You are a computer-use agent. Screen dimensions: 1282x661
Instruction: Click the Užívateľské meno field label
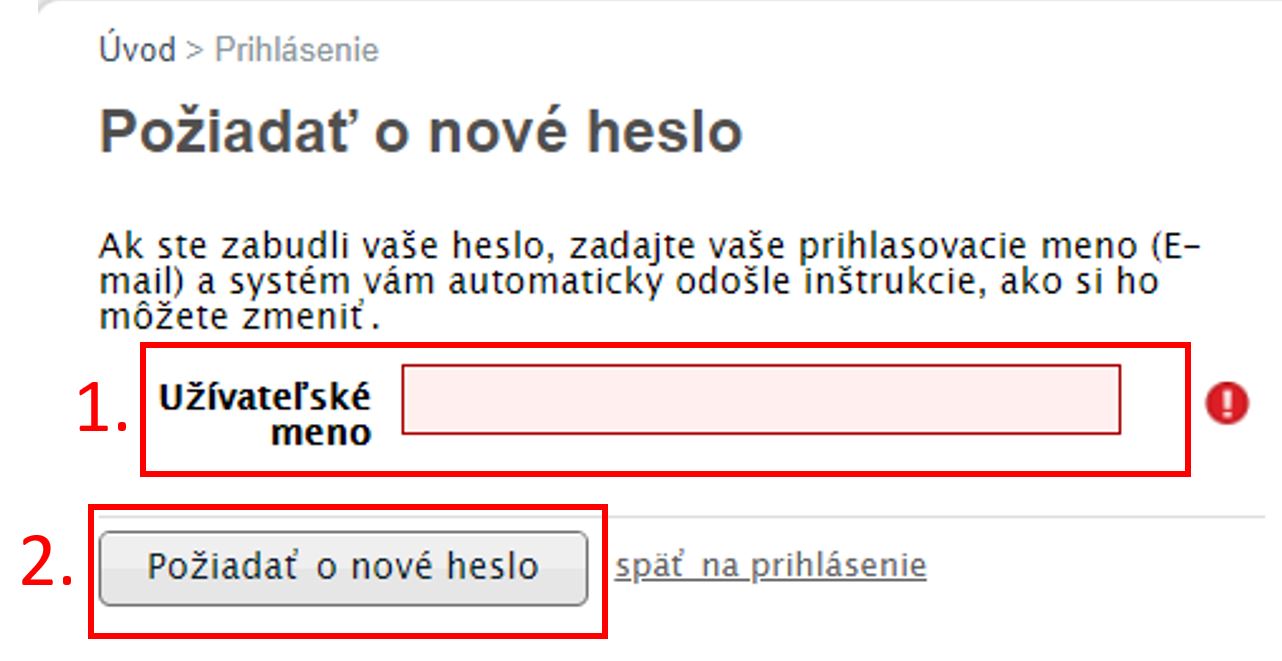click(x=264, y=414)
